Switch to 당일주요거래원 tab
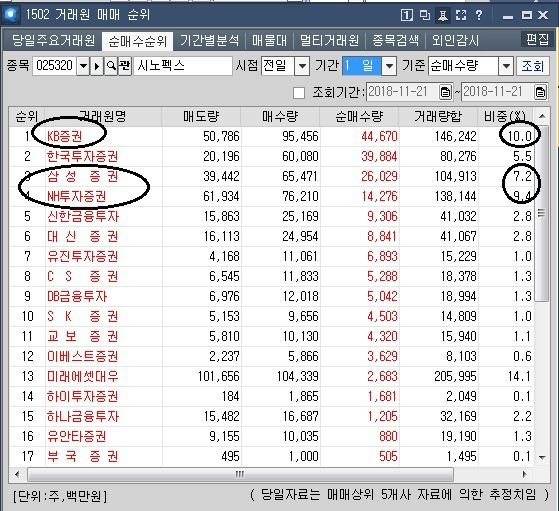The height and width of the screenshot is (511, 559). pyautogui.click(x=53, y=41)
